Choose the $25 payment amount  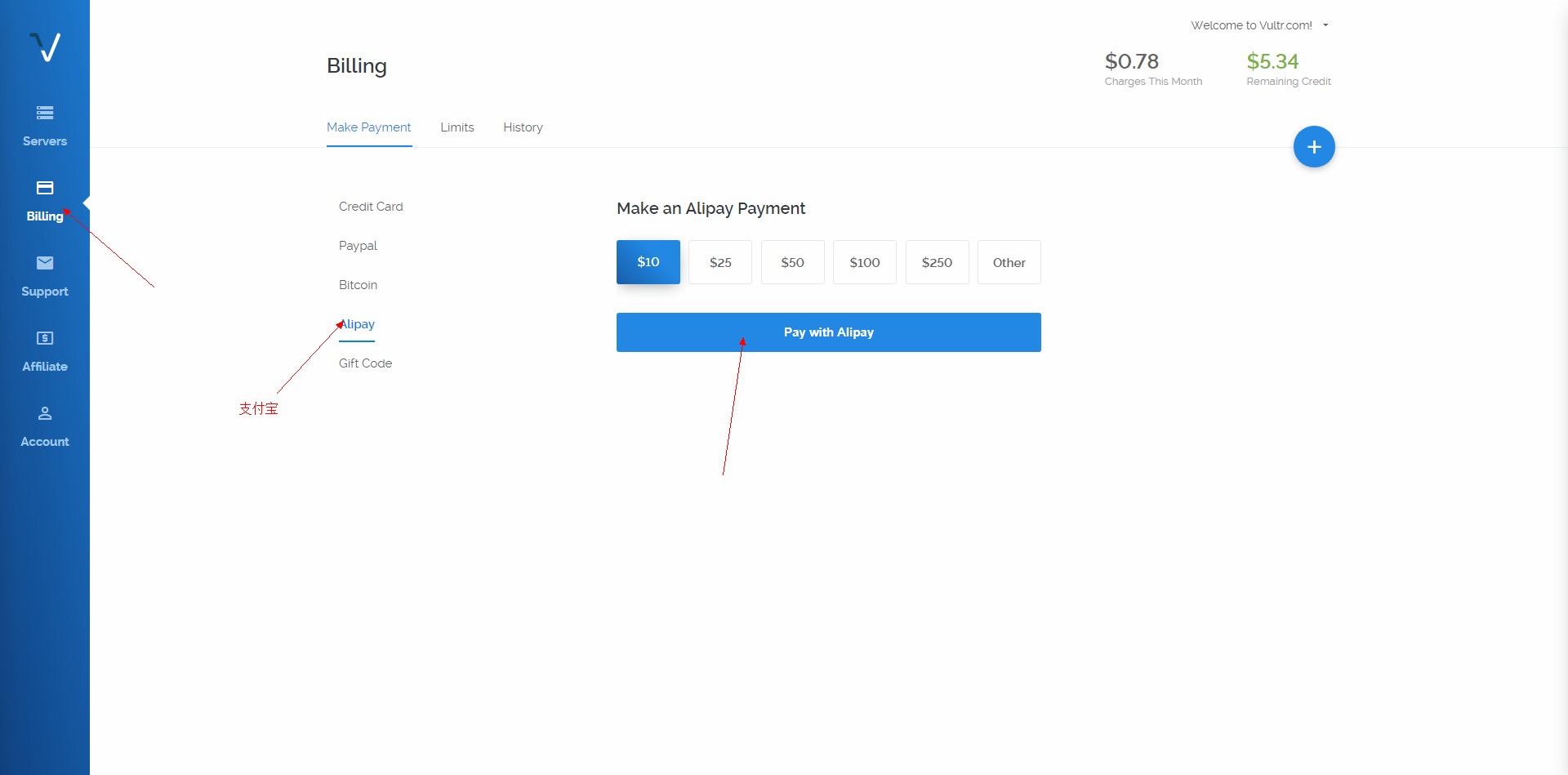click(x=719, y=262)
